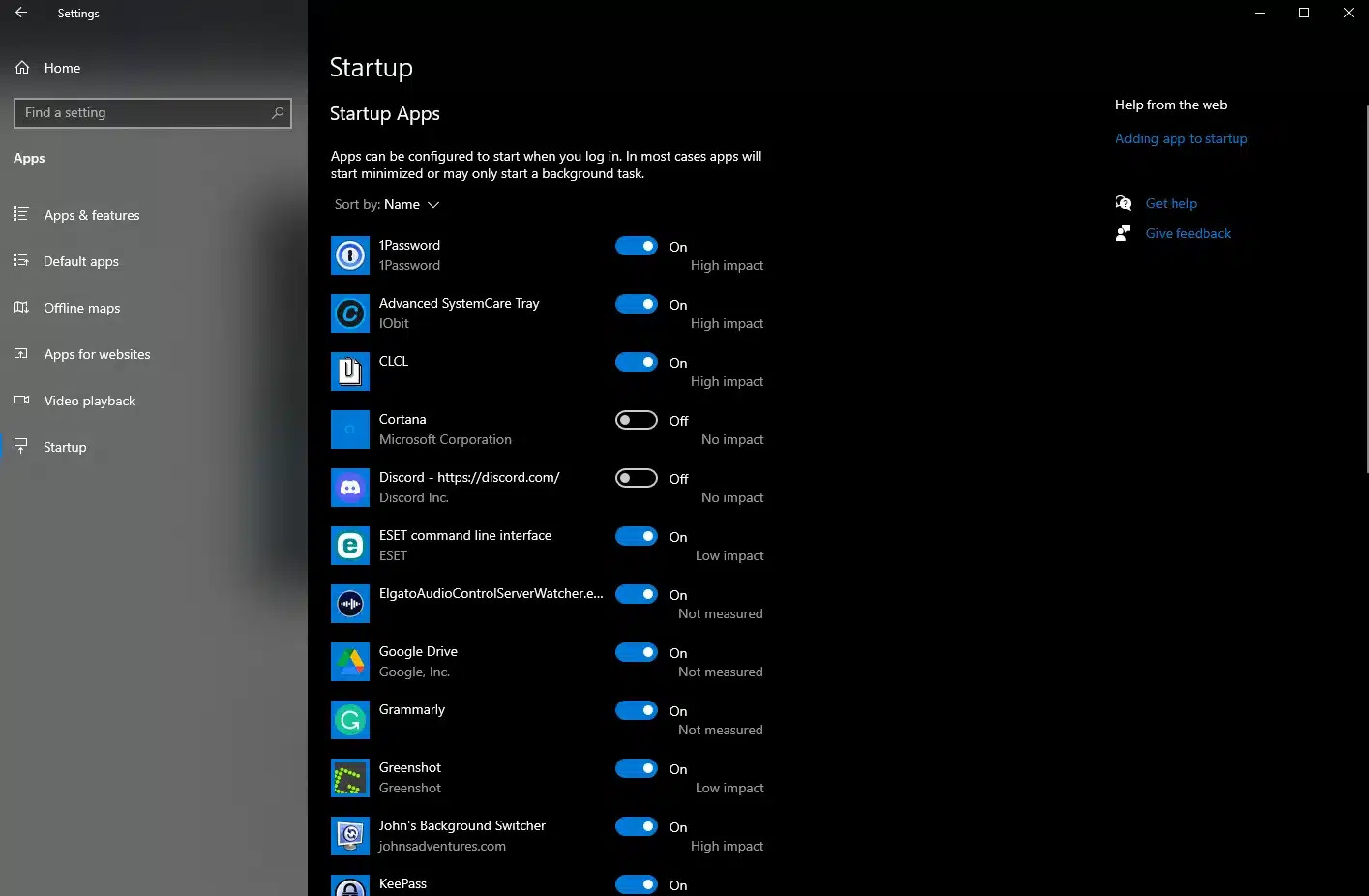Click the Video playback icon

pos(20,401)
